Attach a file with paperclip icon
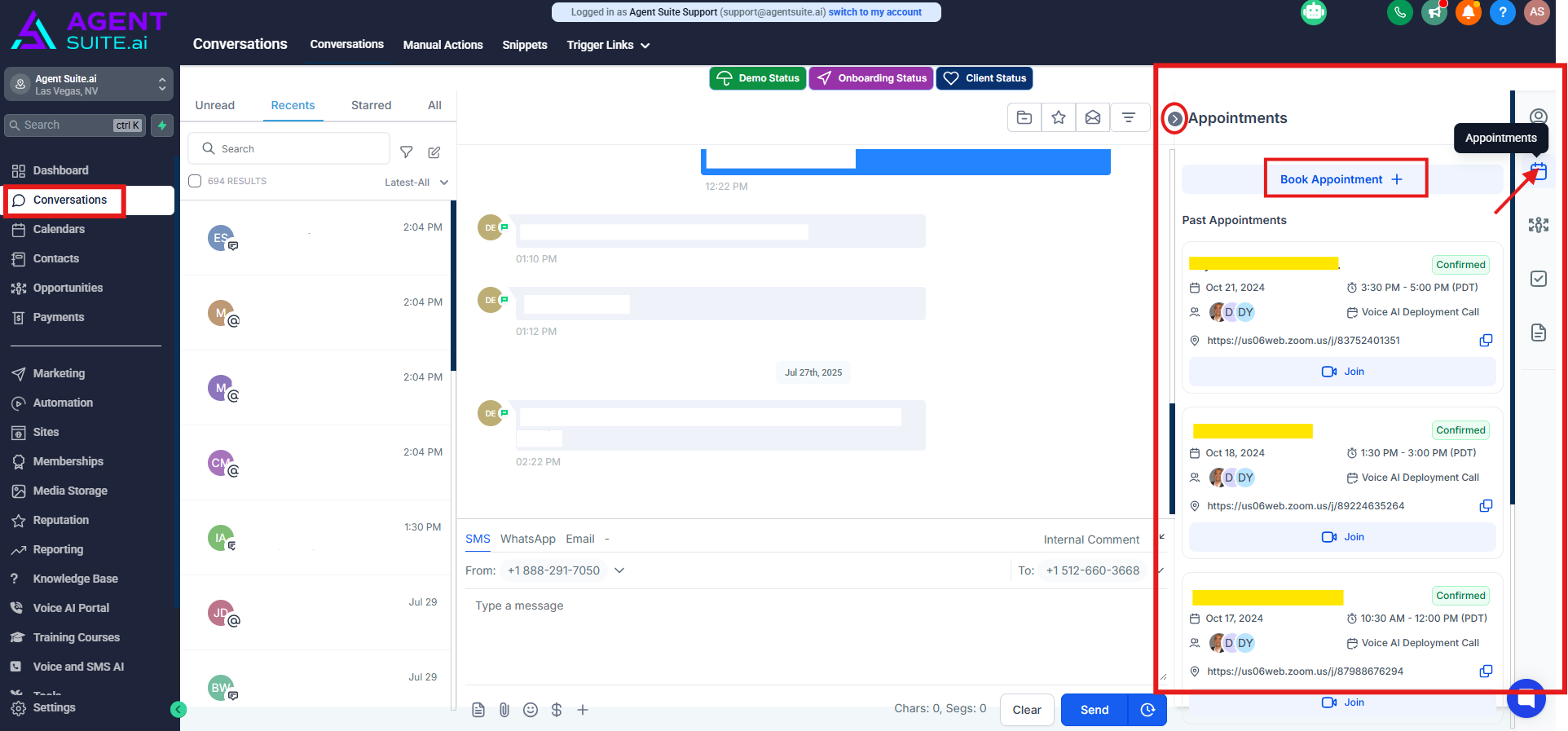Screen dimensions: 1568x731 point(504,710)
